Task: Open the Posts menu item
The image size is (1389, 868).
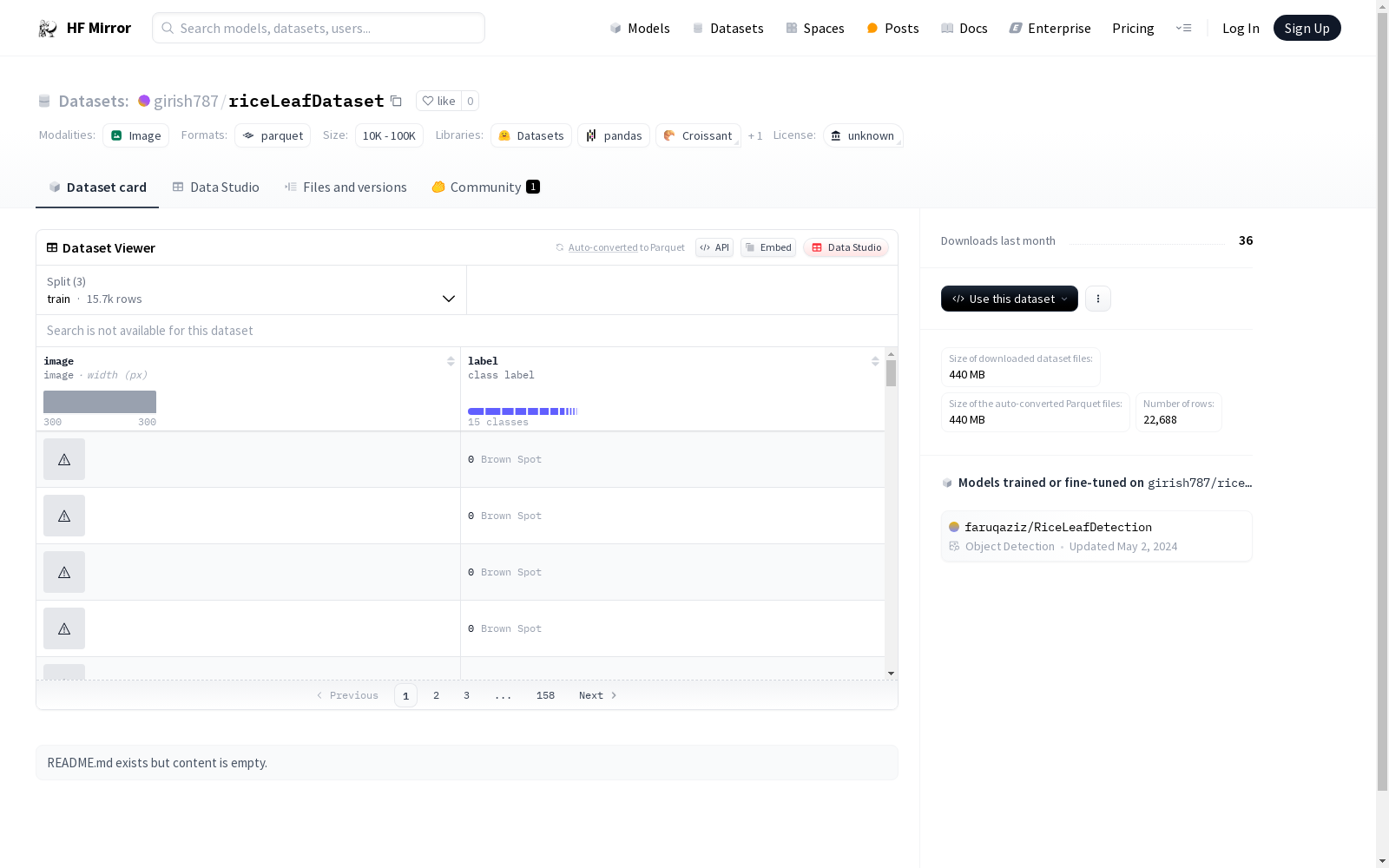Action: pyautogui.click(x=893, y=28)
